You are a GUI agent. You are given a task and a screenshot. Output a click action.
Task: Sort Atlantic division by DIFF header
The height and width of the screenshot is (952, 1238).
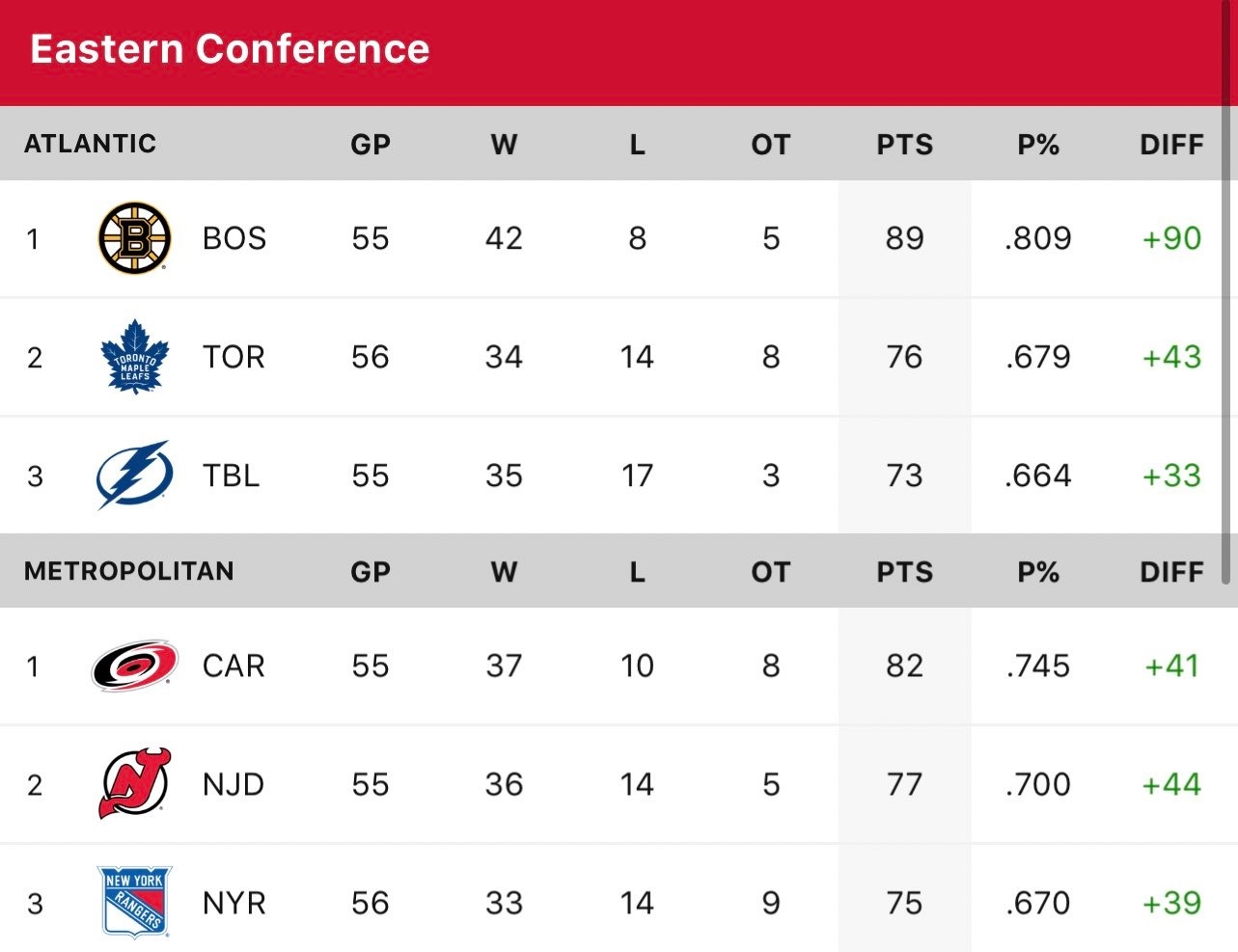(x=1171, y=145)
